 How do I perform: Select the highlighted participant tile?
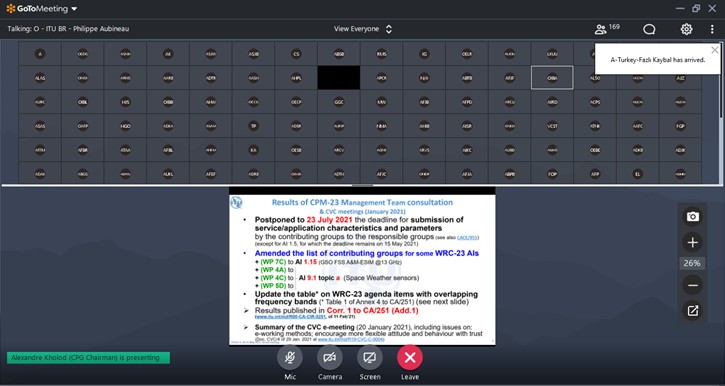(552, 78)
